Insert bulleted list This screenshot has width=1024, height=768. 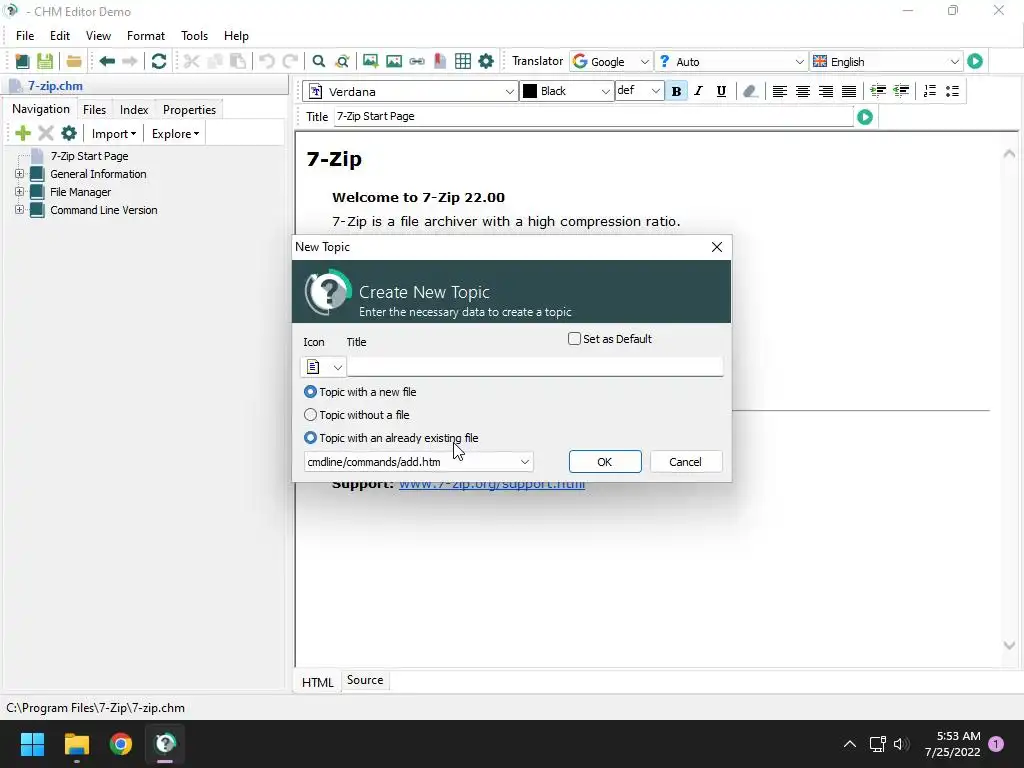click(952, 91)
